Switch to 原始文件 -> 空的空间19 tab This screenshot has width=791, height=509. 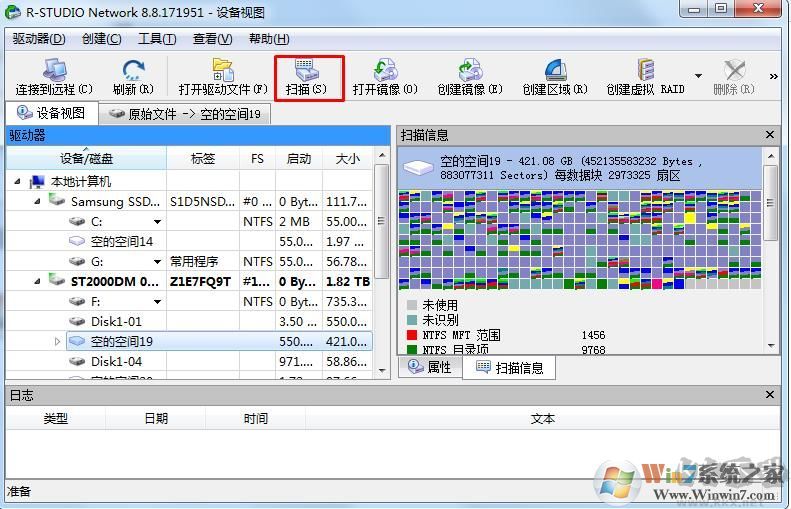tap(185, 114)
